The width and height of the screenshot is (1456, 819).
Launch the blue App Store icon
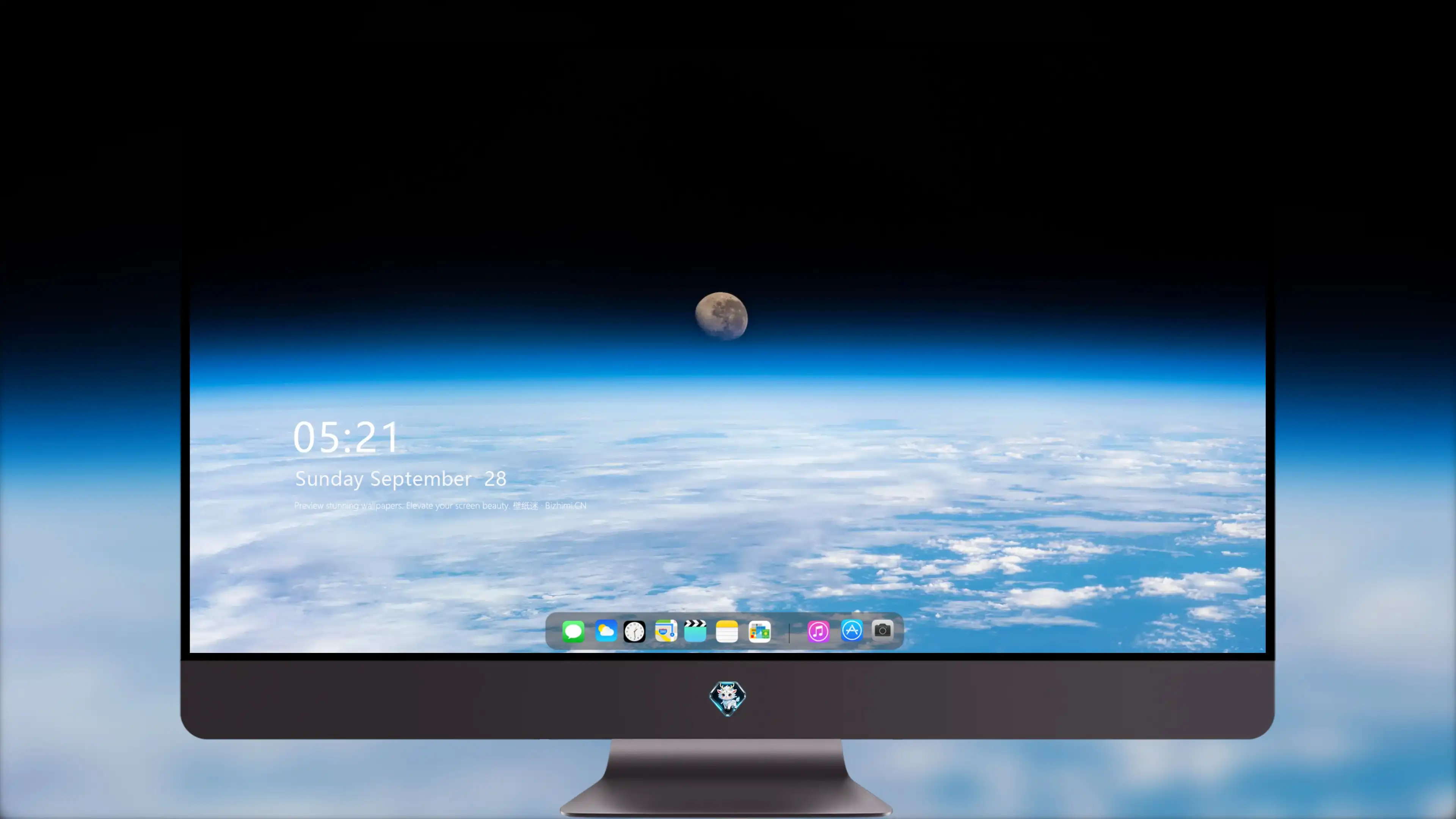coord(852,630)
